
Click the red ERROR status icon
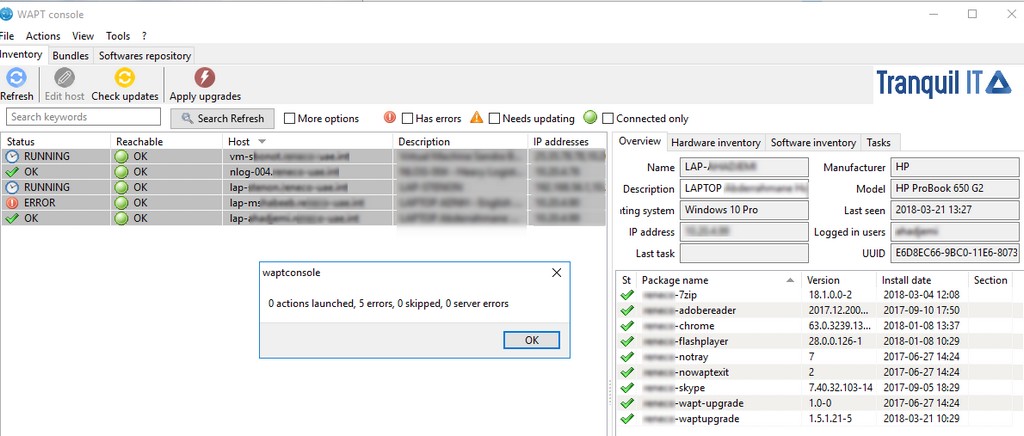point(12,202)
